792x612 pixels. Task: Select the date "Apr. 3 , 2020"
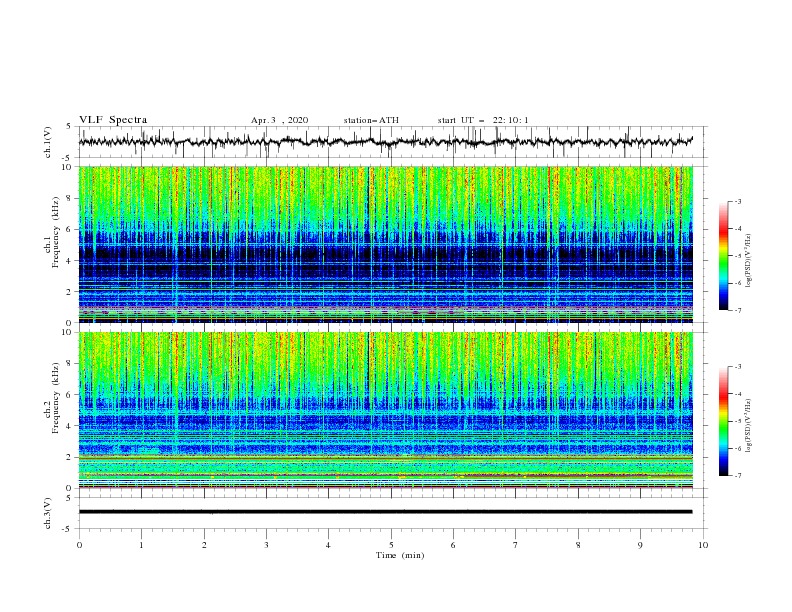[x=279, y=120]
